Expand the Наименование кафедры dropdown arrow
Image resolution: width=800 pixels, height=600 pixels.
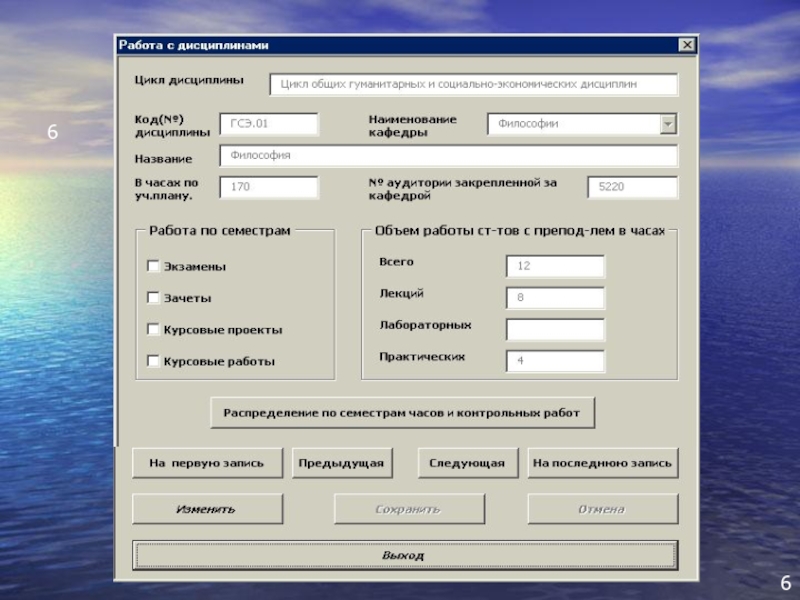coord(668,124)
